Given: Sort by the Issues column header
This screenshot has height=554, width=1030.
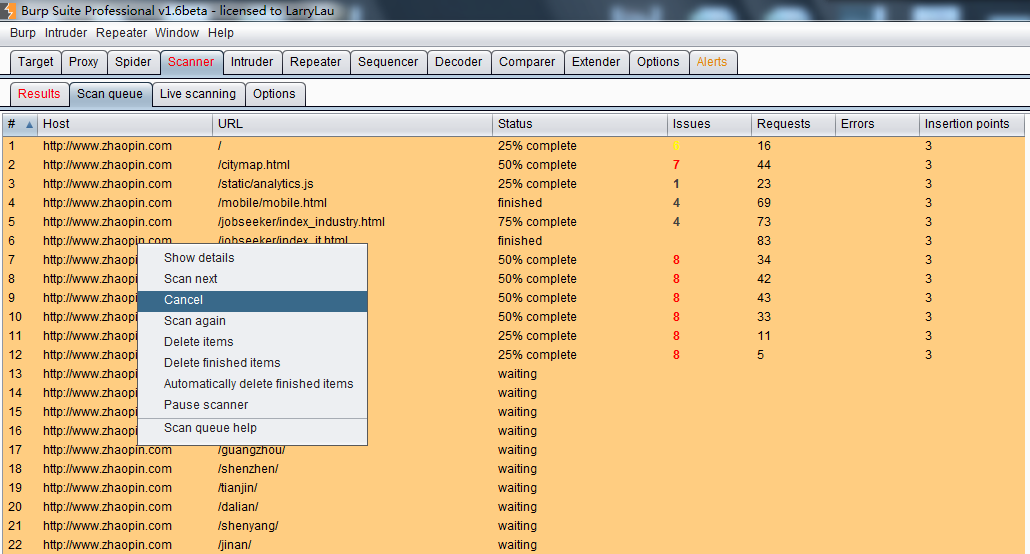Looking at the screenshot, I should tap(709, 124).
